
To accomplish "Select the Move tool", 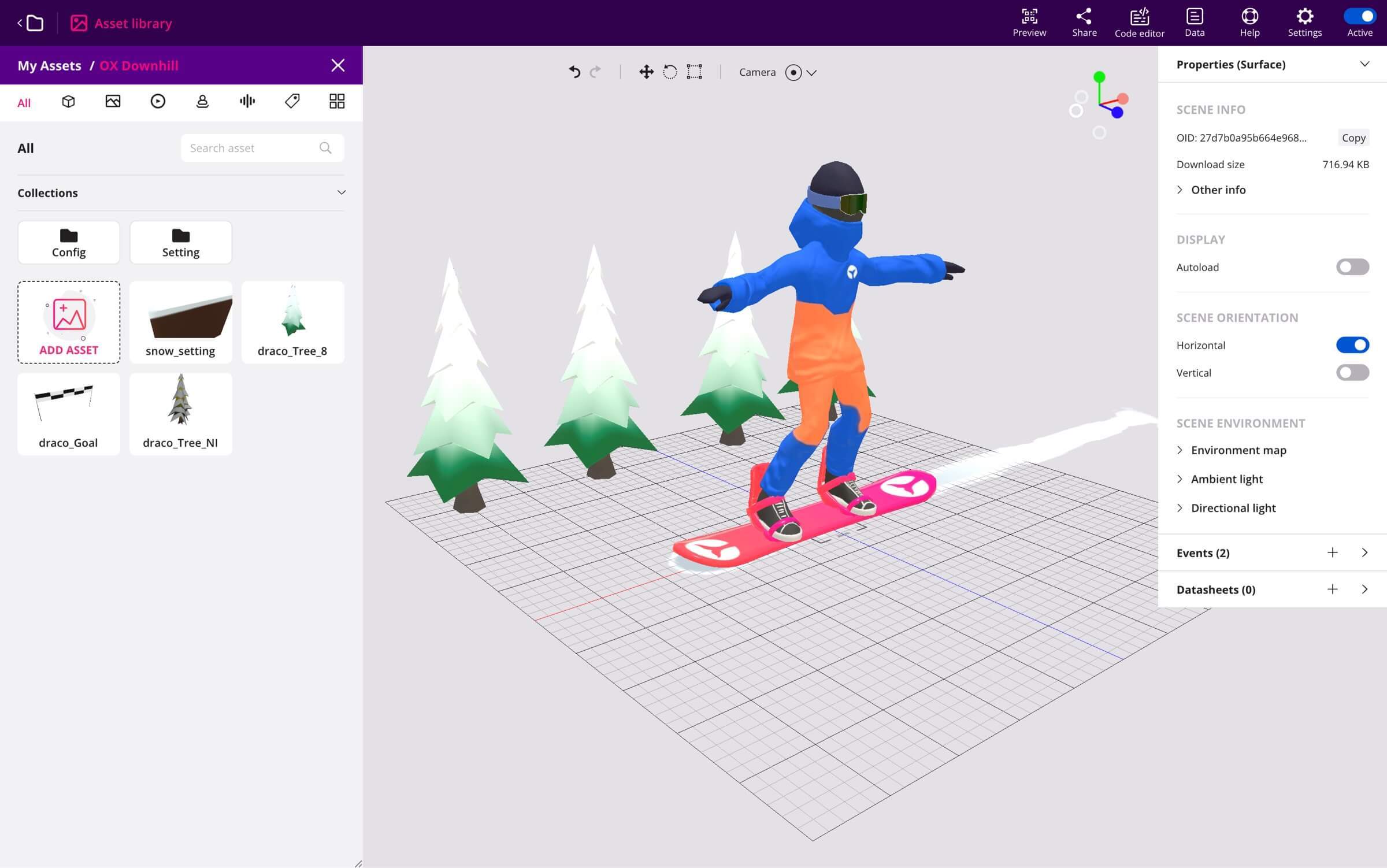I will click(646, 72).
